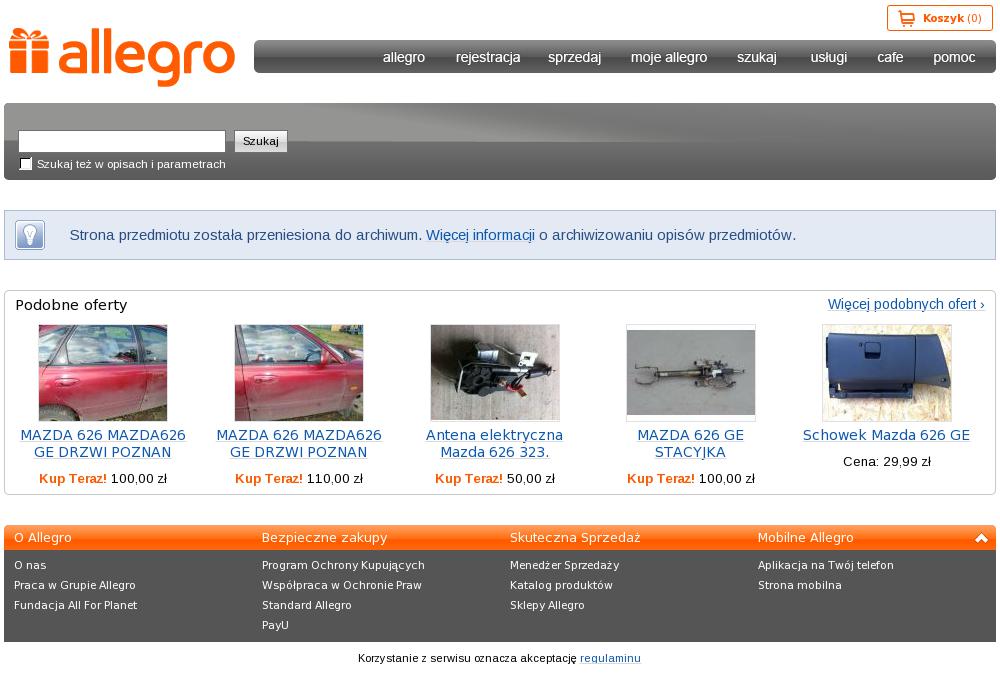This screenshot has width=1000, height=678.
Task: Open Strona mobilna link
Action: [800, 585]
